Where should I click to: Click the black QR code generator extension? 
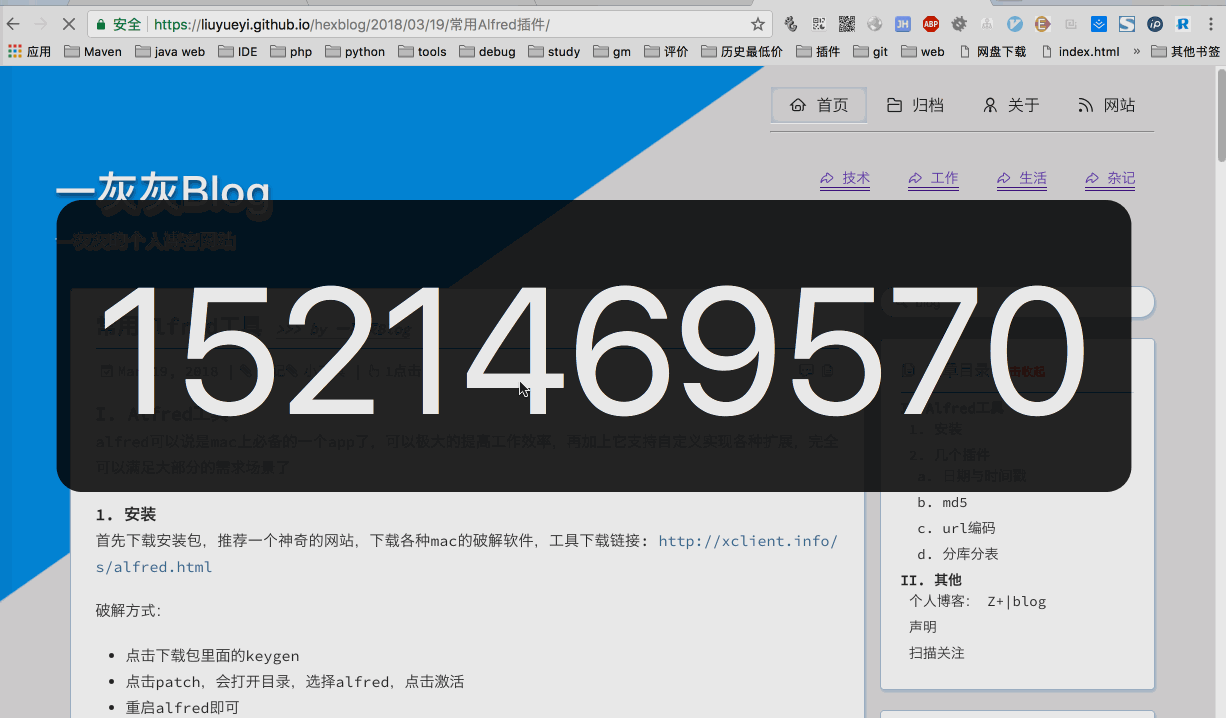click(x=847, y=24)
